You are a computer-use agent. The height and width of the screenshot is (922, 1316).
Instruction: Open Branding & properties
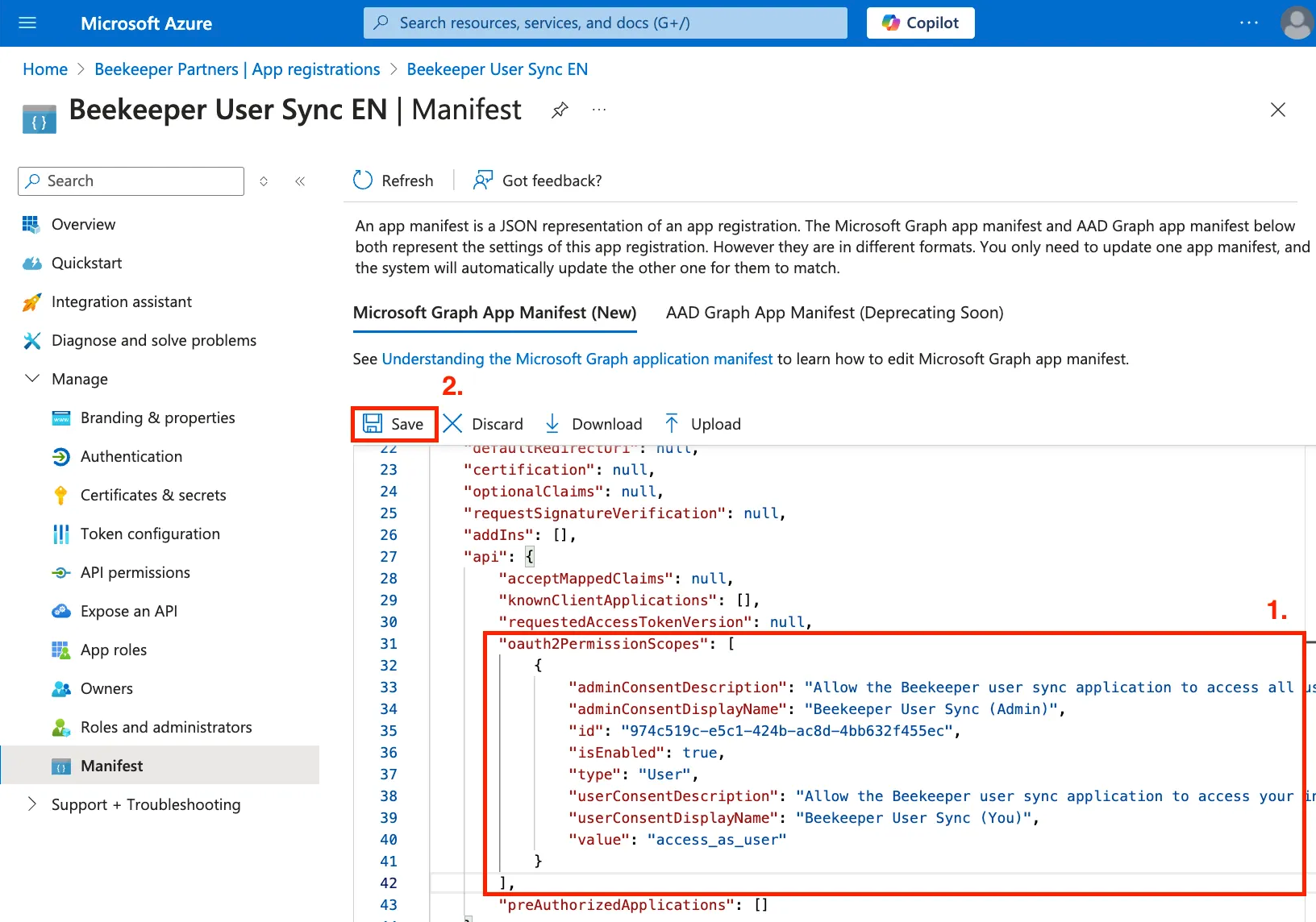click(x=158, y=417)
